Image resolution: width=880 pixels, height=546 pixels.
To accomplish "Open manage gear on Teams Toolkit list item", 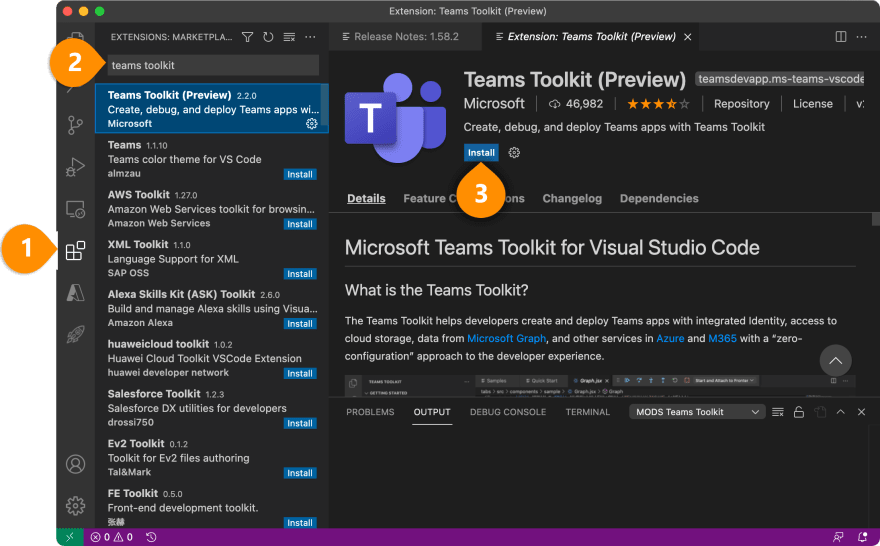I will tap(311, 123).
